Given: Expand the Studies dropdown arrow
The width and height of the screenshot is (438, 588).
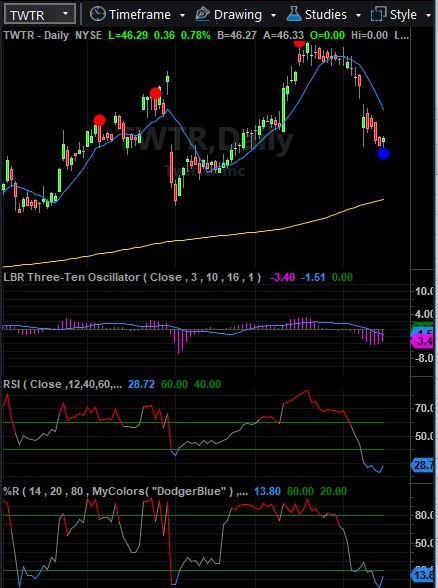Looking at the screenshot, I should point(358,15).
